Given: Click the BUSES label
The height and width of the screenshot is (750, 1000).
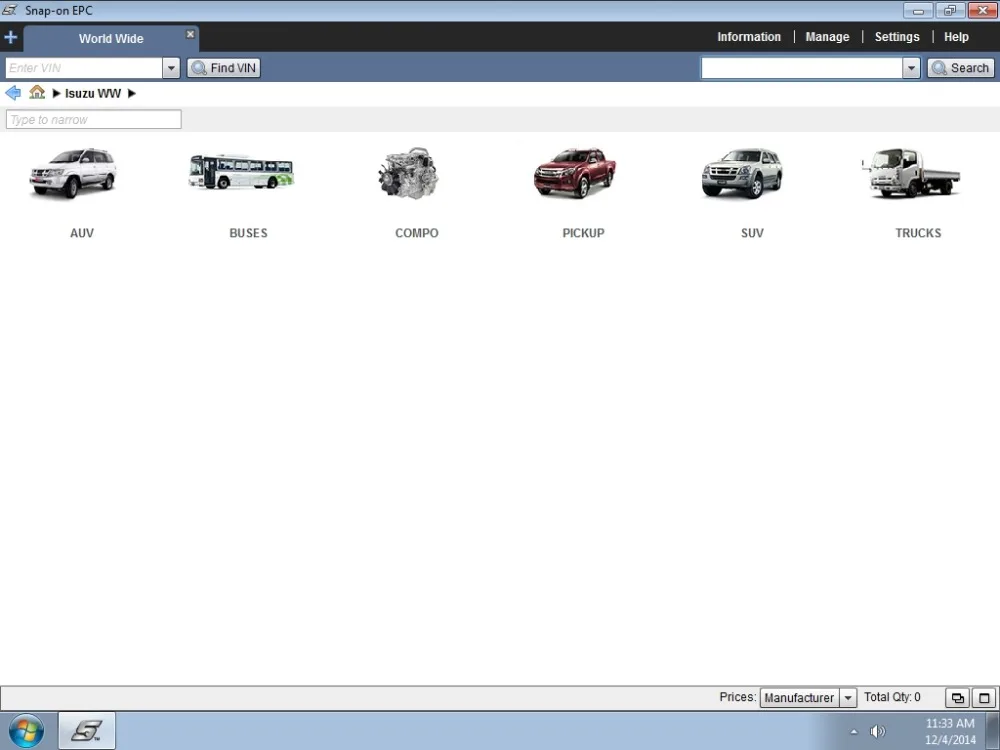Looking at the screenshot, I should click(249, 233).
